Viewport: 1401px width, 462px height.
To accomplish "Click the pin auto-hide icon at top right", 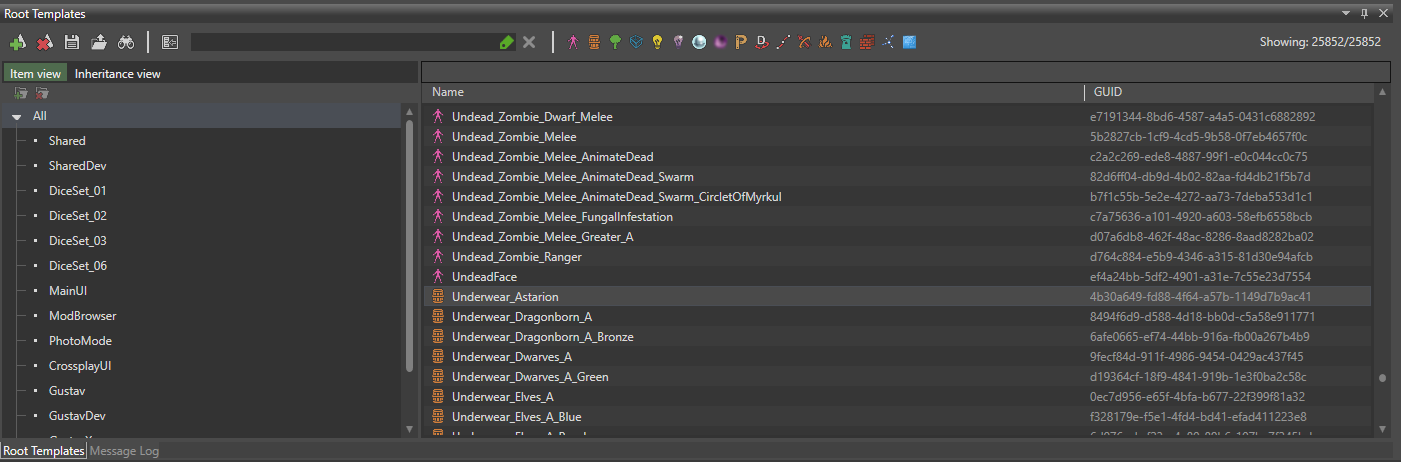I will [1366, 13].
